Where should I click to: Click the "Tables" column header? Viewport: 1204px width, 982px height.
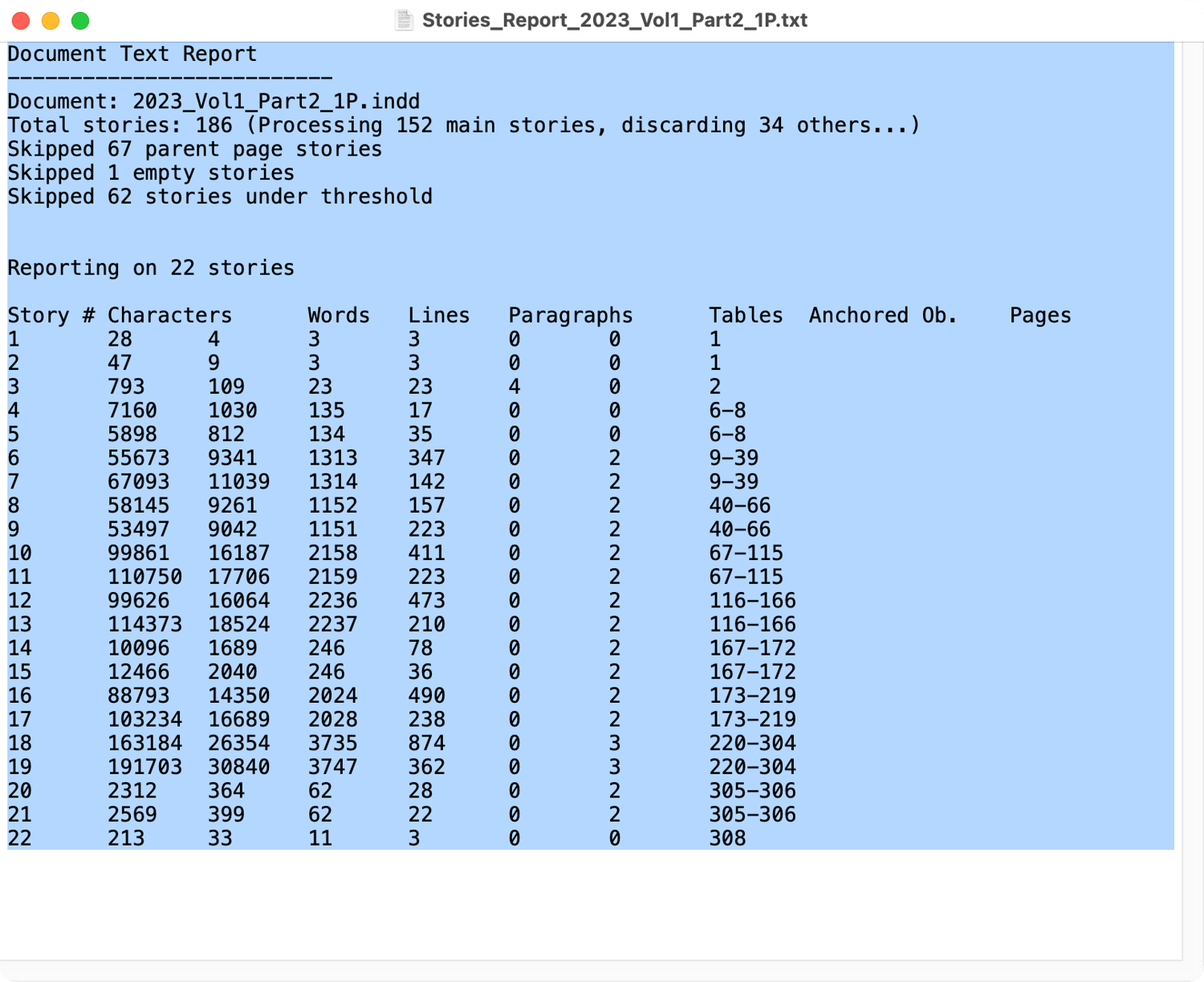point(746,315)
